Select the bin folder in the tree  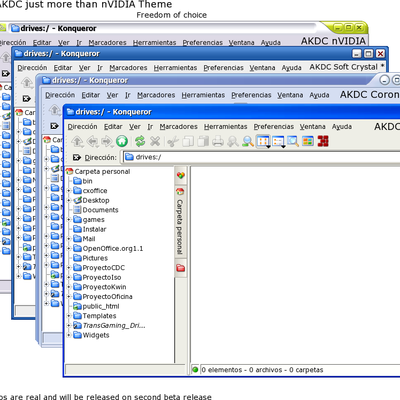click(87, 181)
